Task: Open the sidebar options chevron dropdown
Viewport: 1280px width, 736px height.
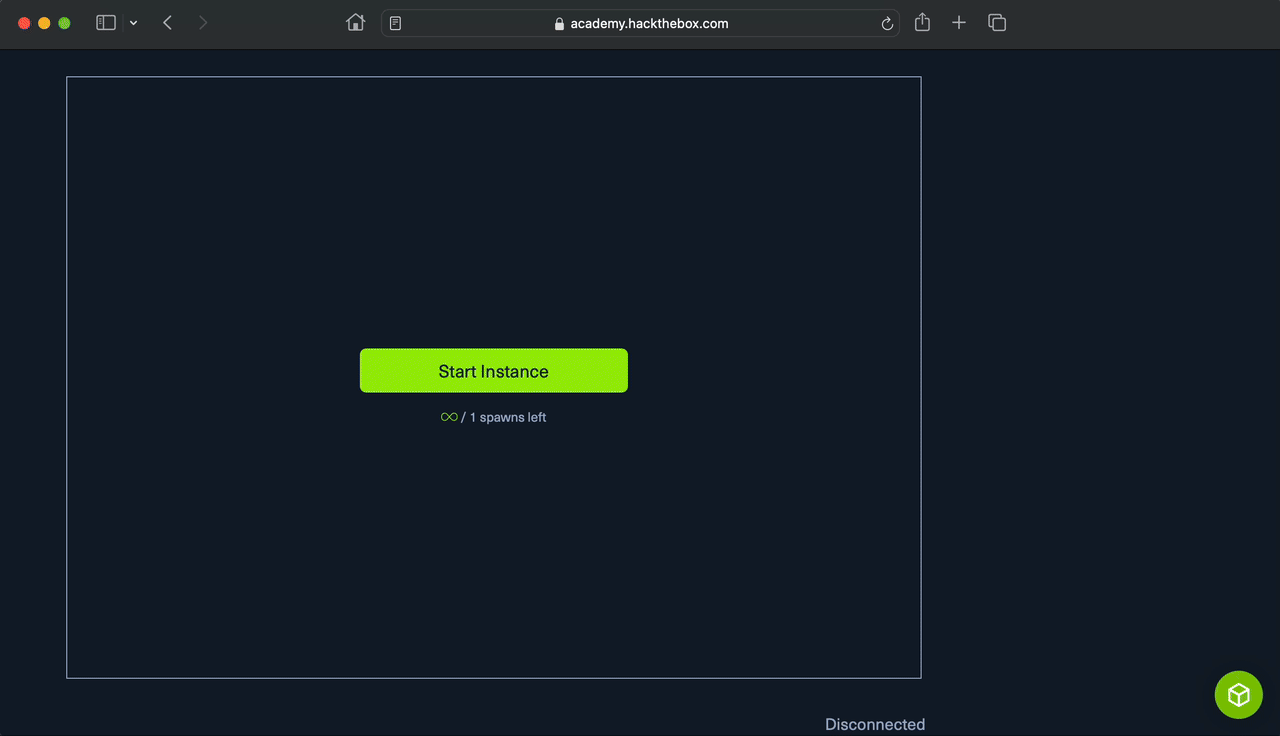Action: pyautogui.click(x=133, y=22)
